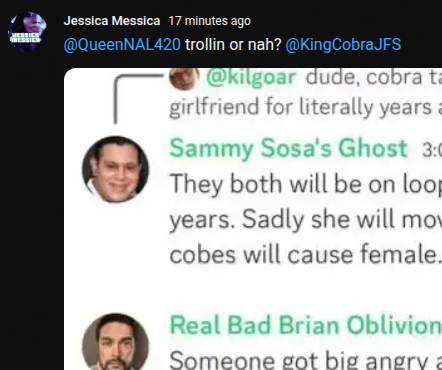The image size is (442, 370).
Task: Click the @kilgoar mention in the reply
Action: tap(251, 78)
